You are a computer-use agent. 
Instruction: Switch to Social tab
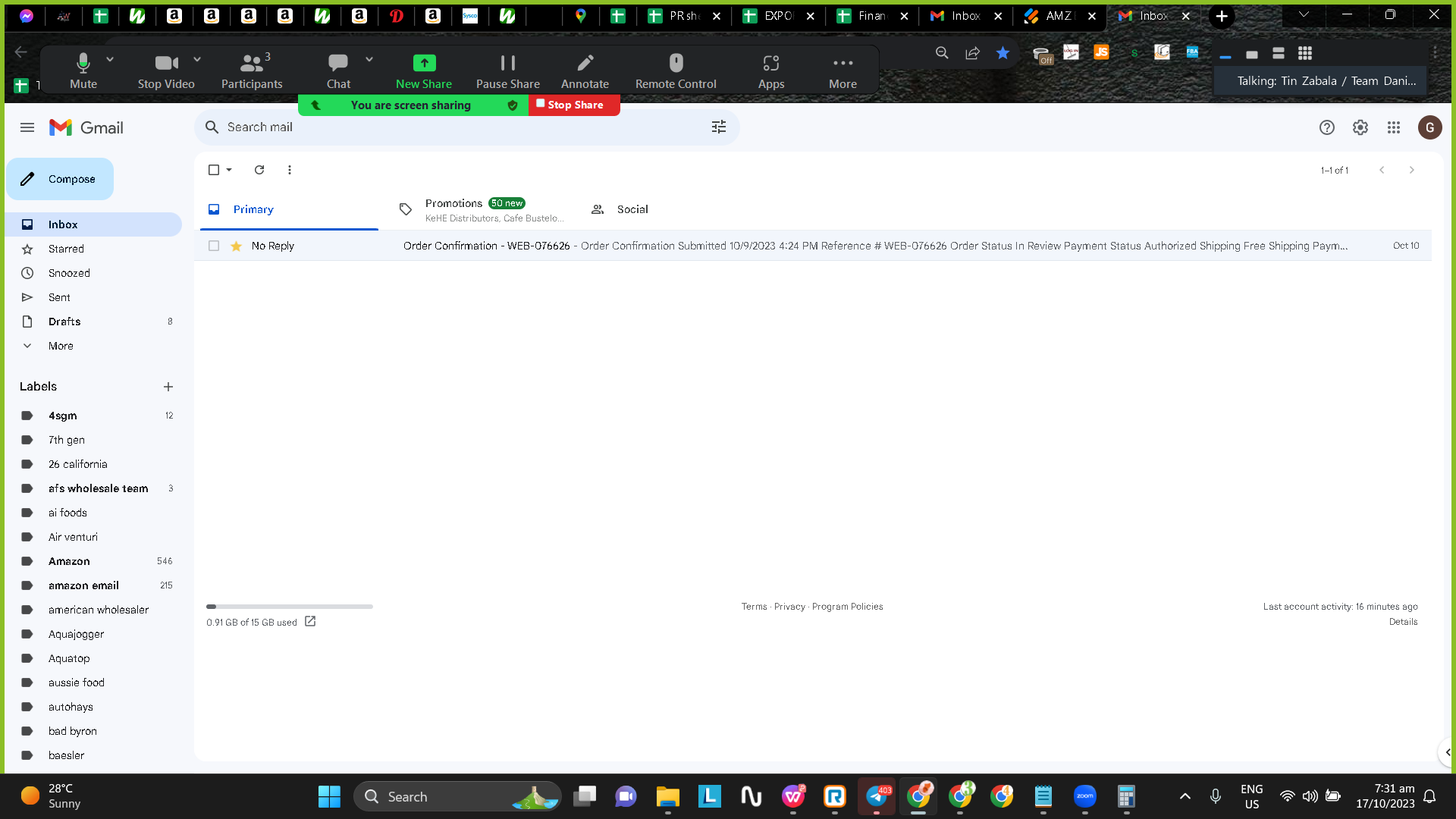click(672, 209)
